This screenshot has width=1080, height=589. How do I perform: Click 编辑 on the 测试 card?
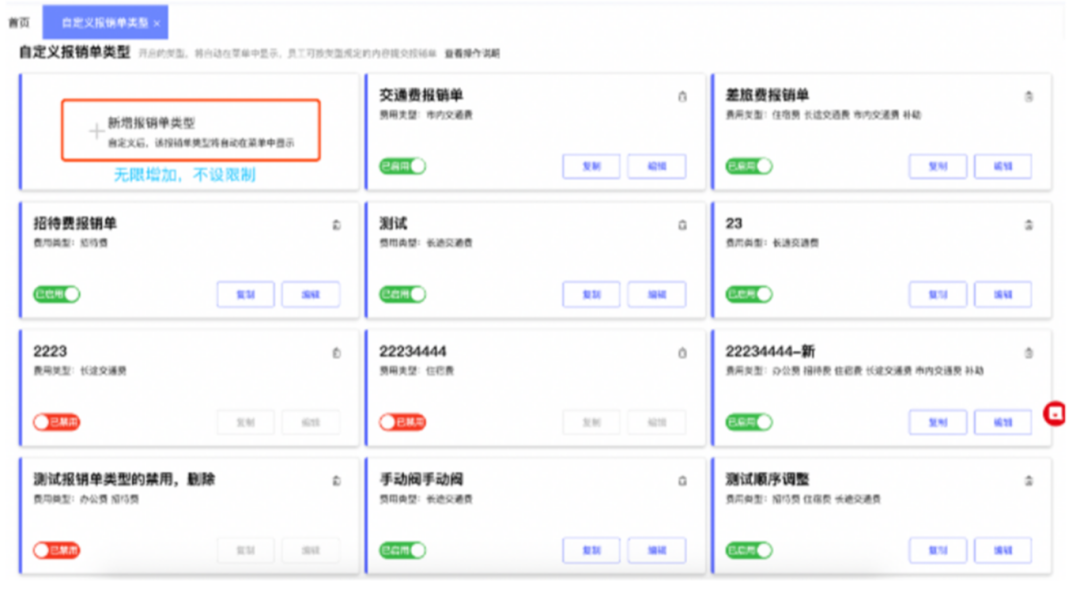657,294
